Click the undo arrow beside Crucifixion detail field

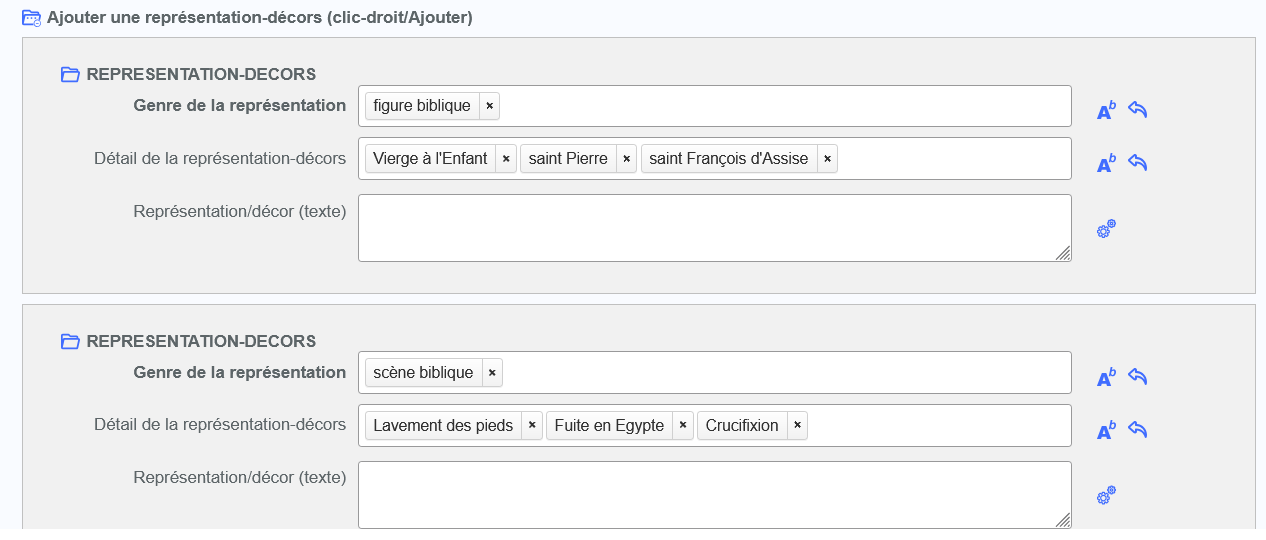pos(1137,429)
